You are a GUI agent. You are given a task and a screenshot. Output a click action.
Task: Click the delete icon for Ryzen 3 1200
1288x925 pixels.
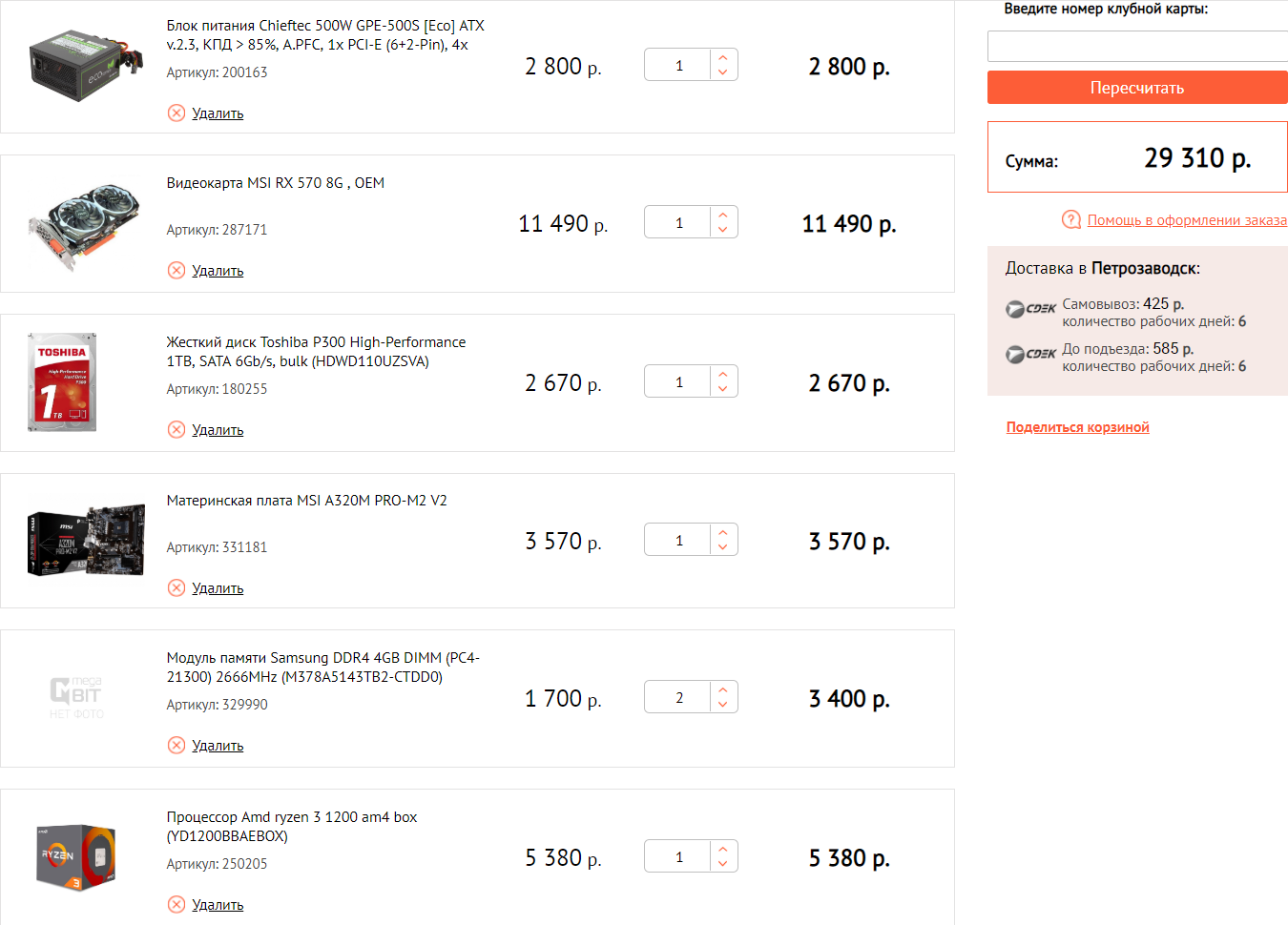click(177, 905)
